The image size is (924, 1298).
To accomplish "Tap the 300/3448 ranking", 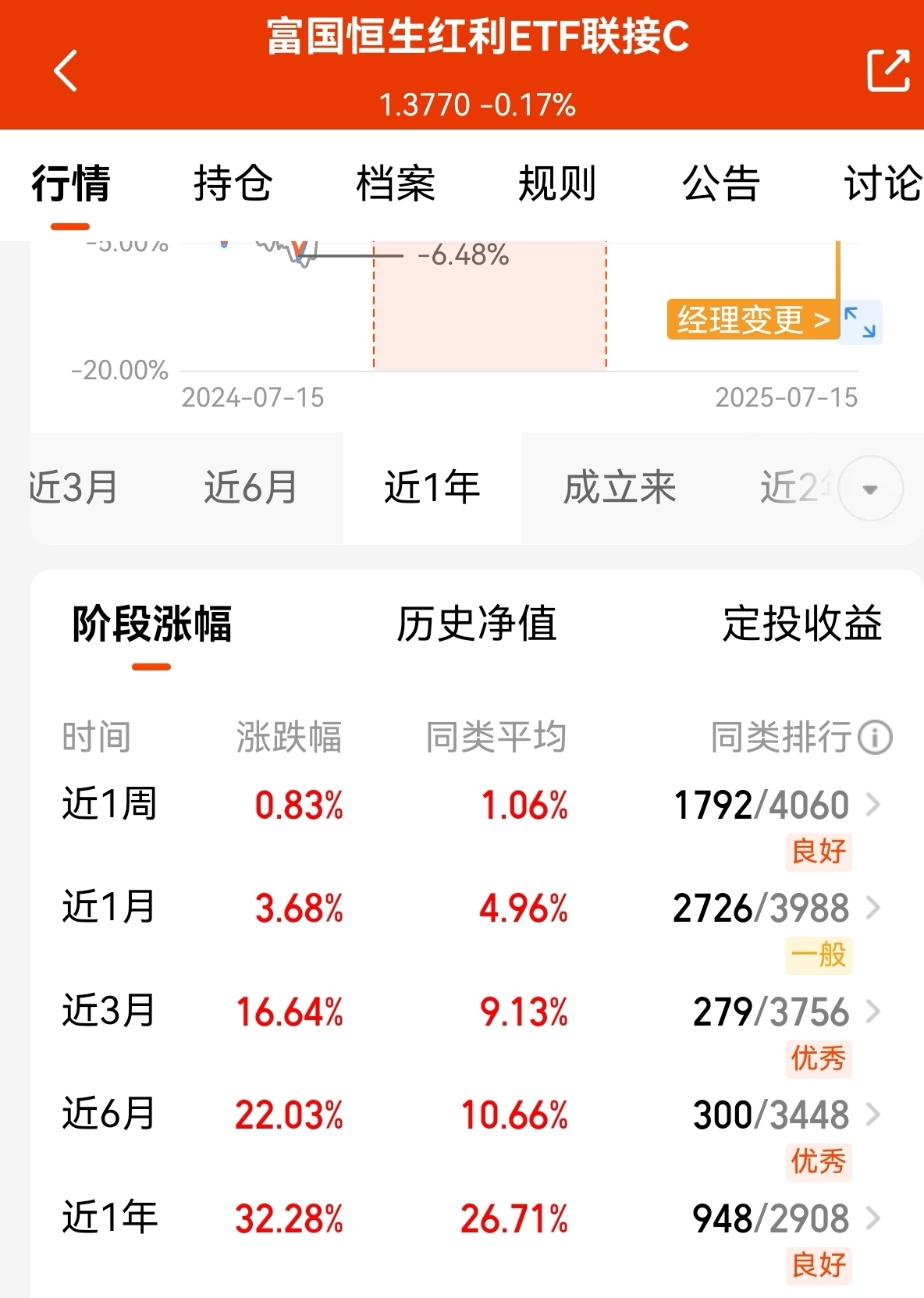I will pos(771,1115).
